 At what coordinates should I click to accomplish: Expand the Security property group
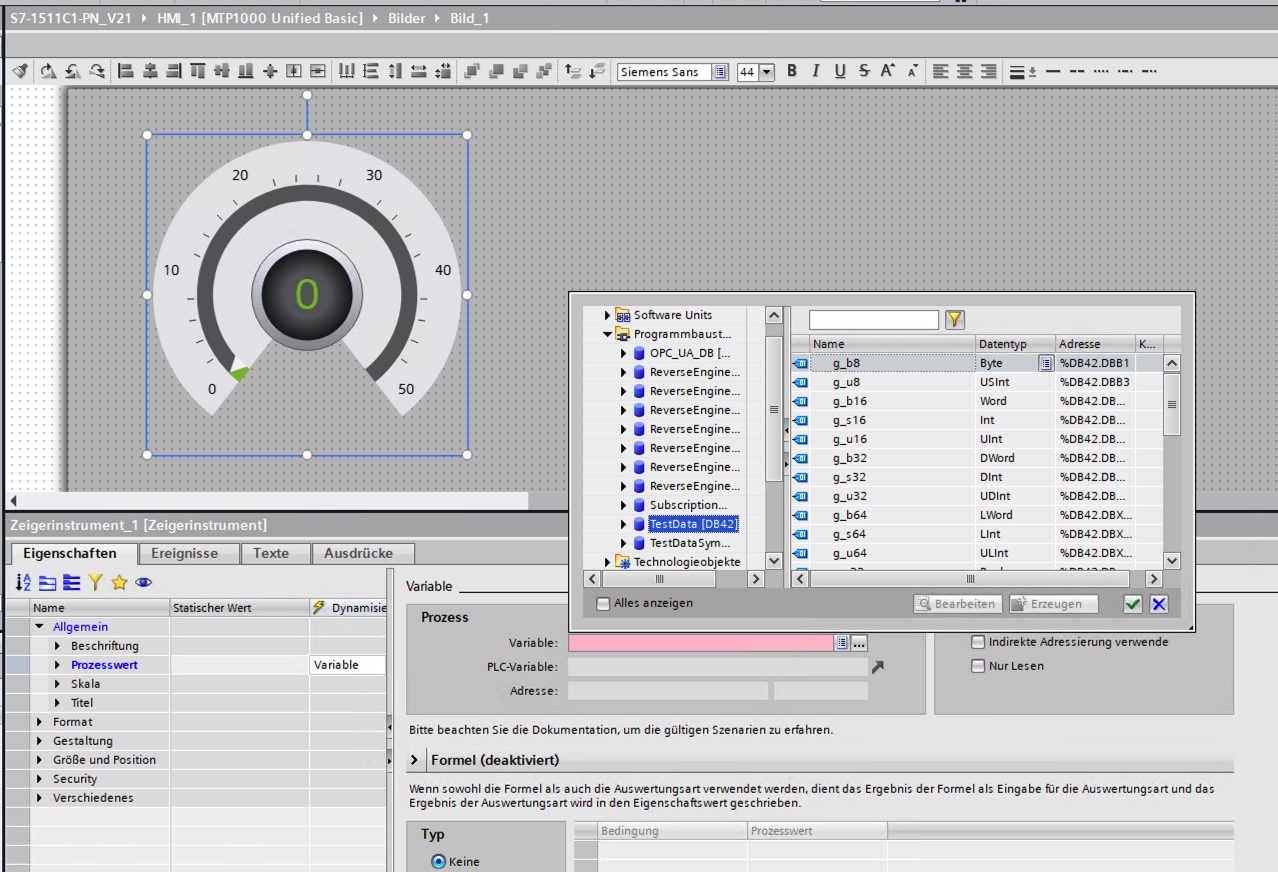(x=40, y=779)
